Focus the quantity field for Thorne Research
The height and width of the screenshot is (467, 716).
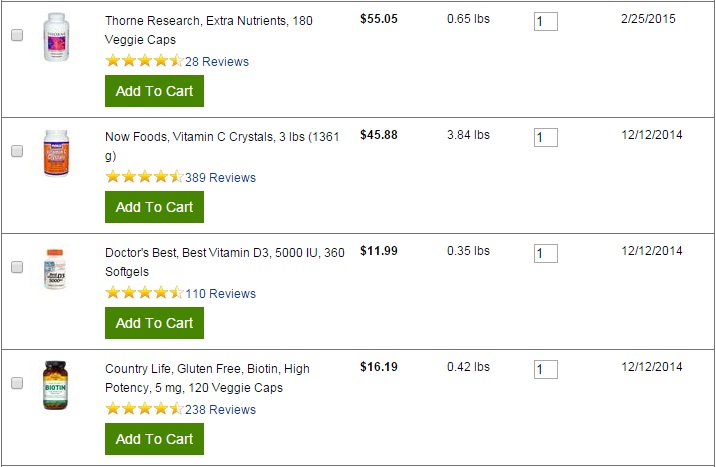pyautogui.click(x=546, y=21)
